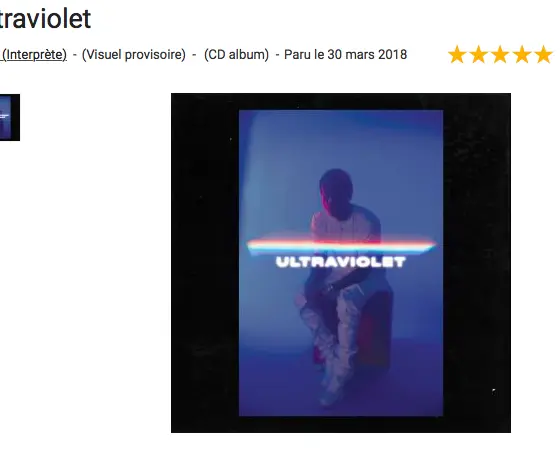Click the black border of the artwork
Viewport: 560px width, 466px height.
point(205,263)
